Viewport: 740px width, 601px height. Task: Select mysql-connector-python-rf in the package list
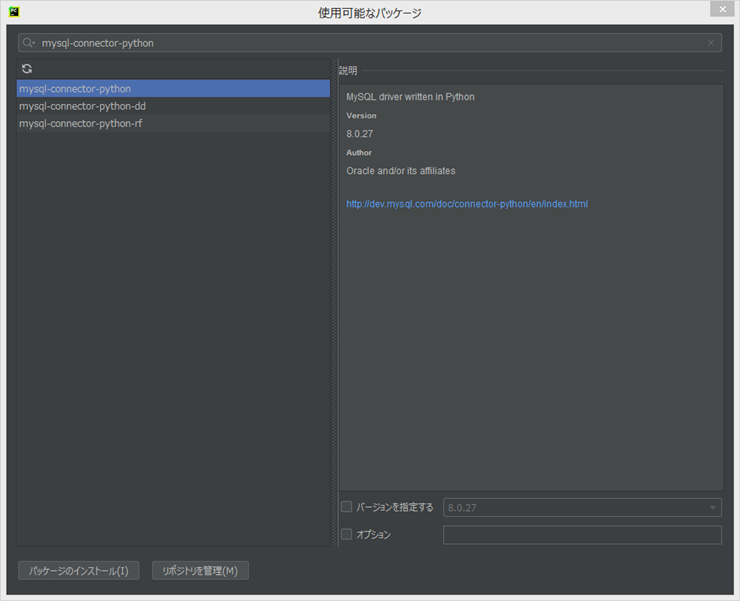coord(173,123)
